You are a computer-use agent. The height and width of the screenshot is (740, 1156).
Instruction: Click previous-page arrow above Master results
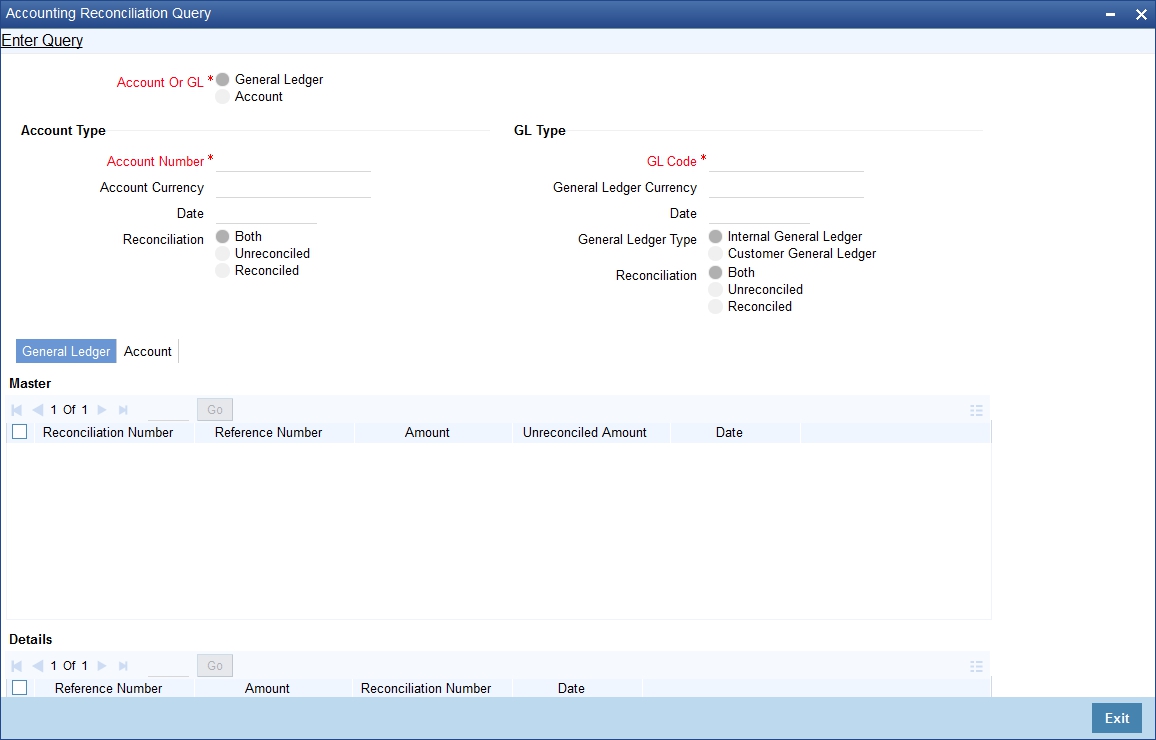37,409
